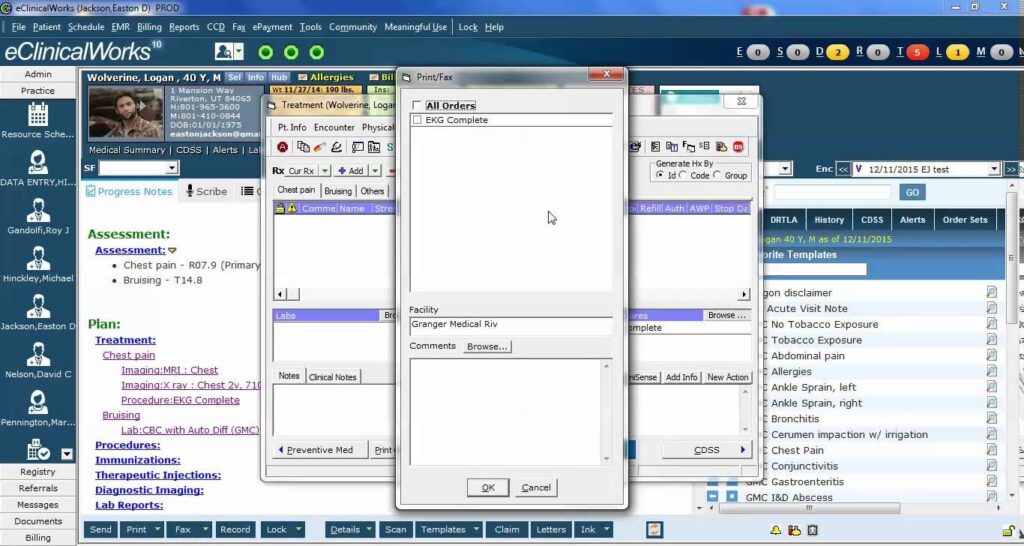This screenshot has height=546, width=1024.
Task: Expand the Details dropdown arrow
Action: click(369, 530)
